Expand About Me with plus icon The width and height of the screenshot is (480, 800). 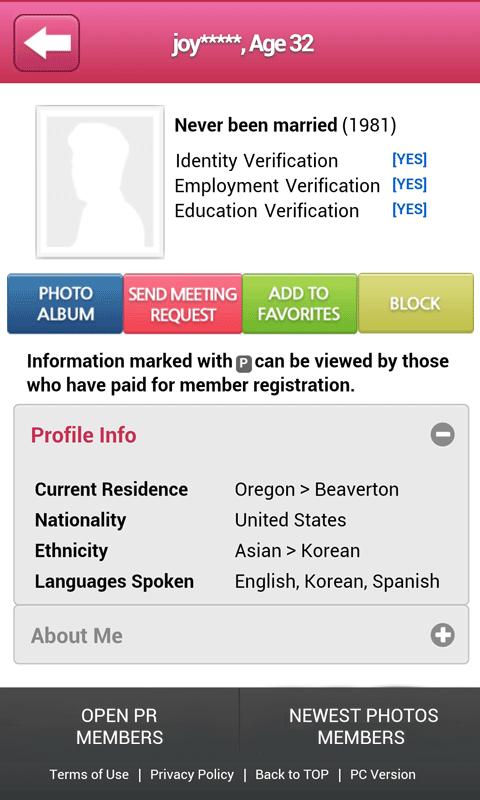coord(442,635)
